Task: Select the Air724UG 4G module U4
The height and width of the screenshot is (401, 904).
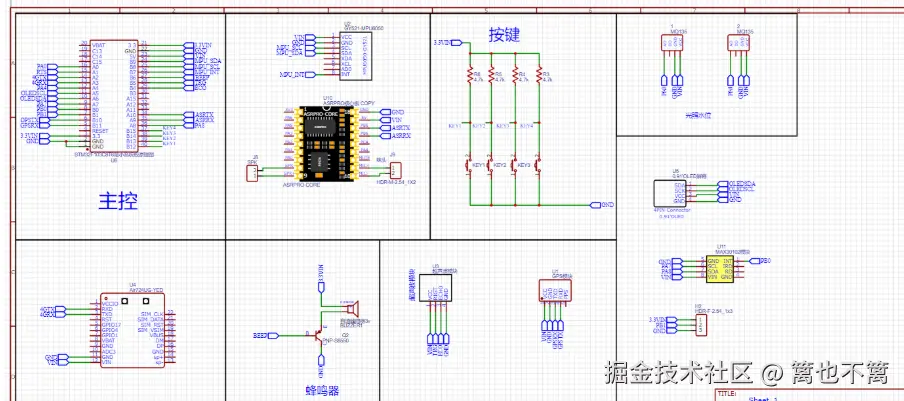Action: pyautogui.click(x=133, y=330)
